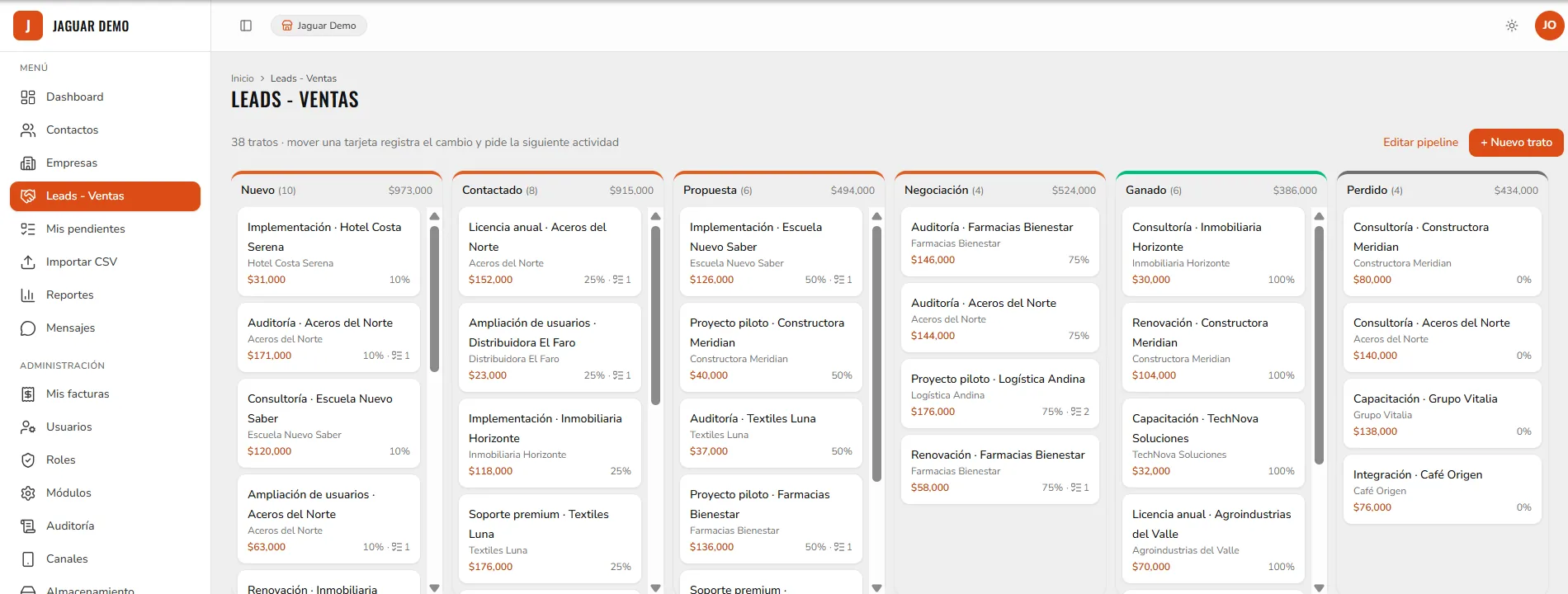Click the Auditoría log icon
This screenshot has height=594, width=1568.
click(x=28, y=526)
